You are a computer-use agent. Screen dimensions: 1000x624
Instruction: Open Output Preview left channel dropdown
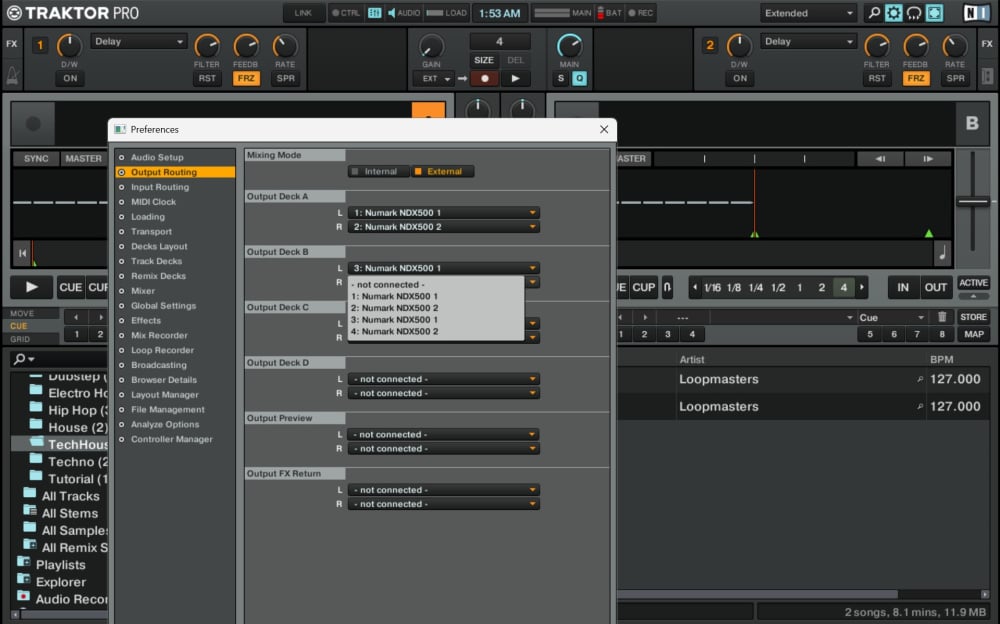pos(444,435)
